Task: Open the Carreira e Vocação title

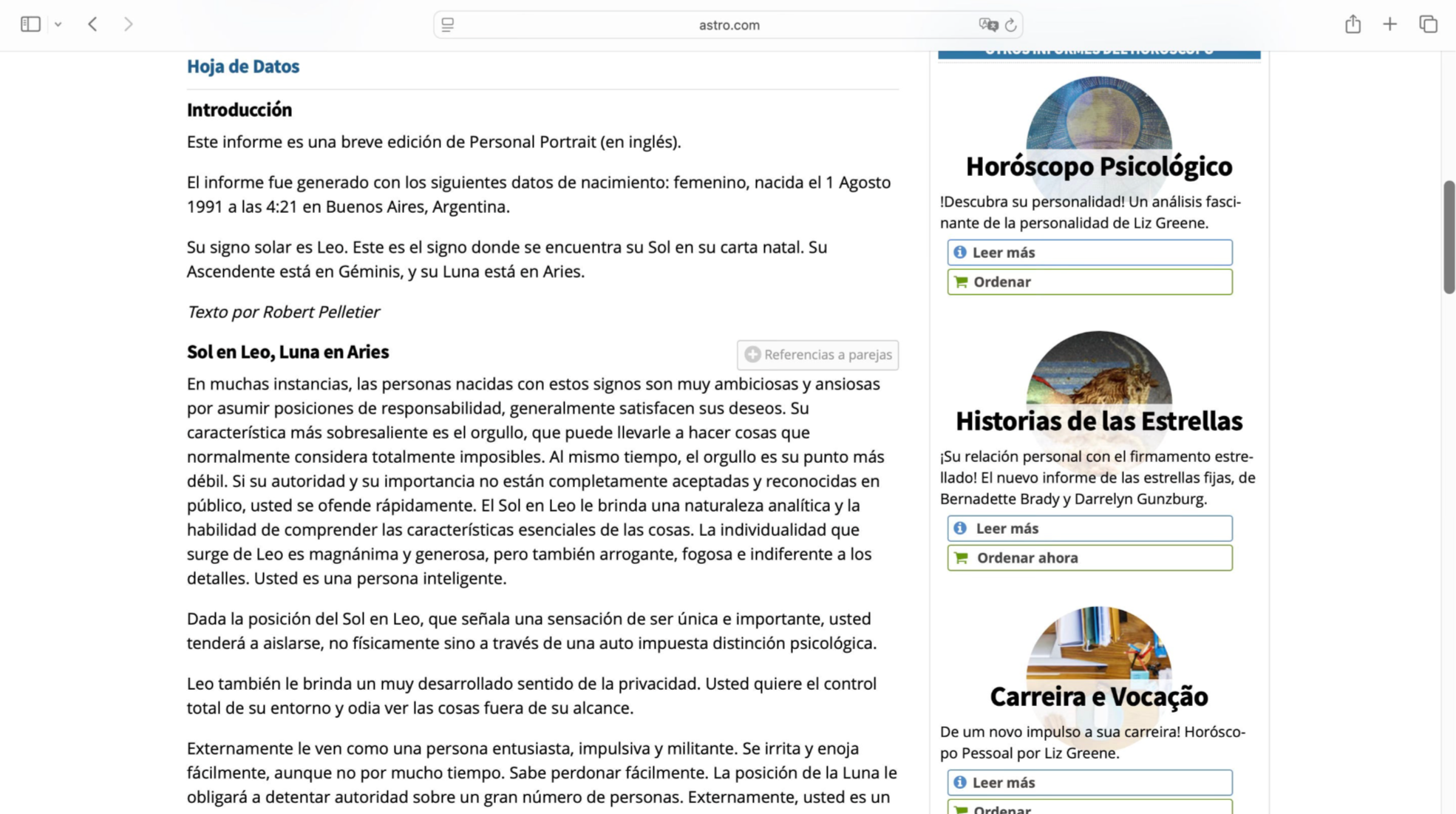Action: click(x=1098, y=697)
